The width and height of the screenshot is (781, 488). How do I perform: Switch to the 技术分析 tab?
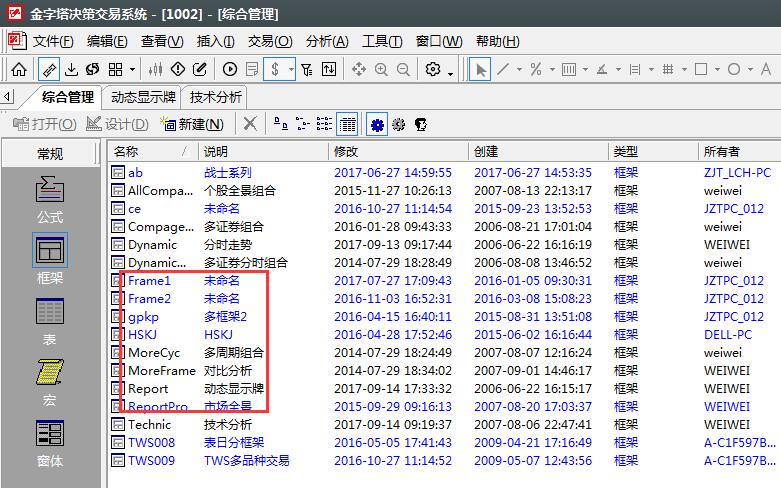(214, 97)
